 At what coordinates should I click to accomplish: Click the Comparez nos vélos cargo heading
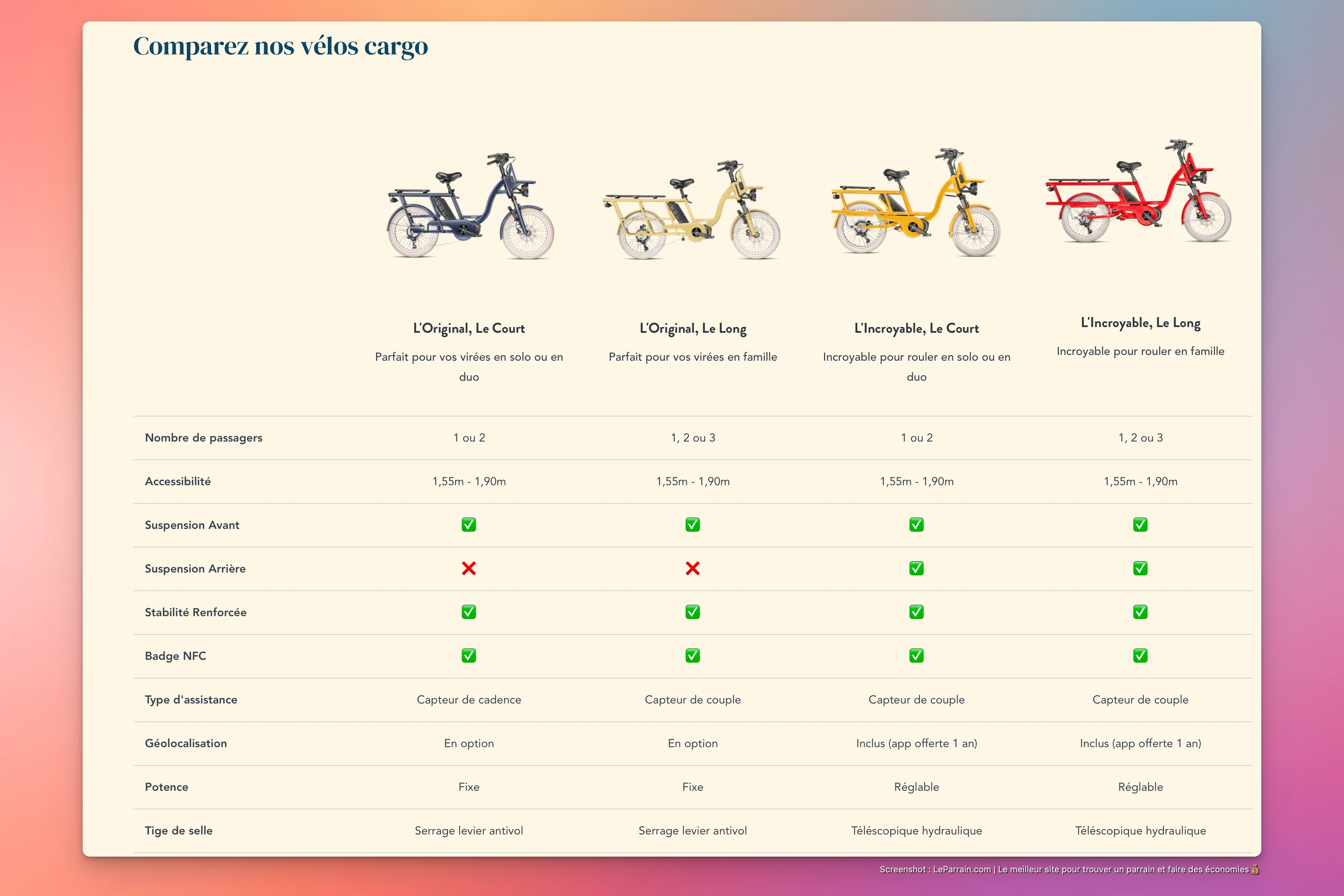click(280, 46)
